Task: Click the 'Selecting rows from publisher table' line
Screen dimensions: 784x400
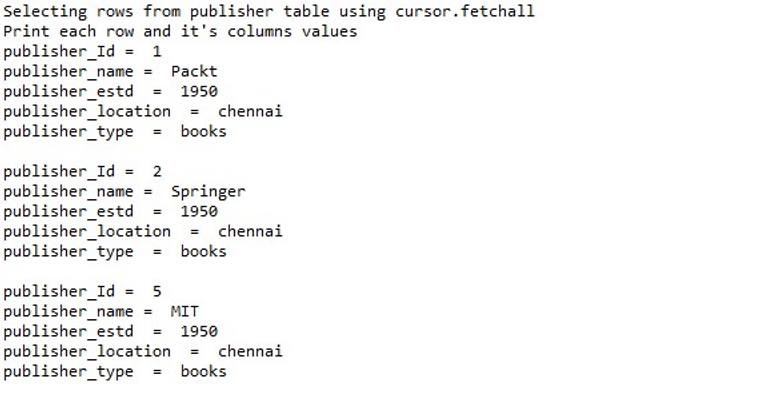Action: (x=269, y=11)
